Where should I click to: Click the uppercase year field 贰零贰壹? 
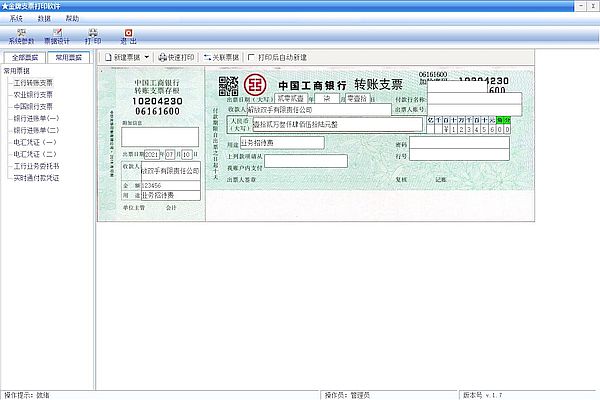291,99
